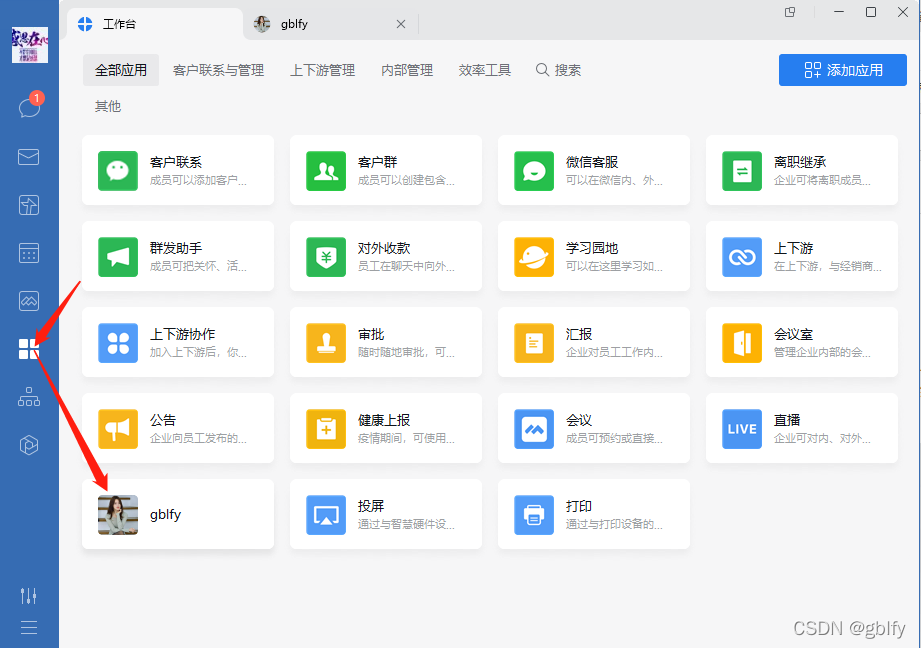Open the 会议室 app card
Image resolution: width=921 pixels, height=648 pixels.
802,342
